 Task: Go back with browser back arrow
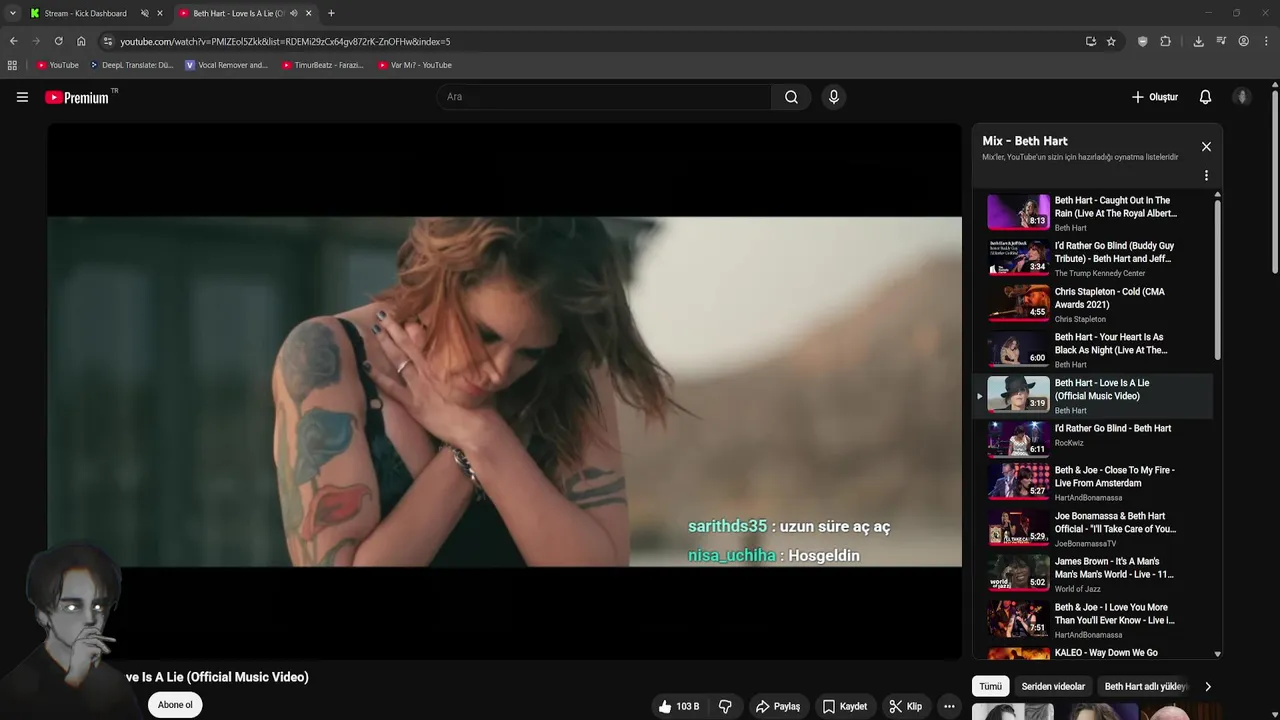(x=13, y=41)
